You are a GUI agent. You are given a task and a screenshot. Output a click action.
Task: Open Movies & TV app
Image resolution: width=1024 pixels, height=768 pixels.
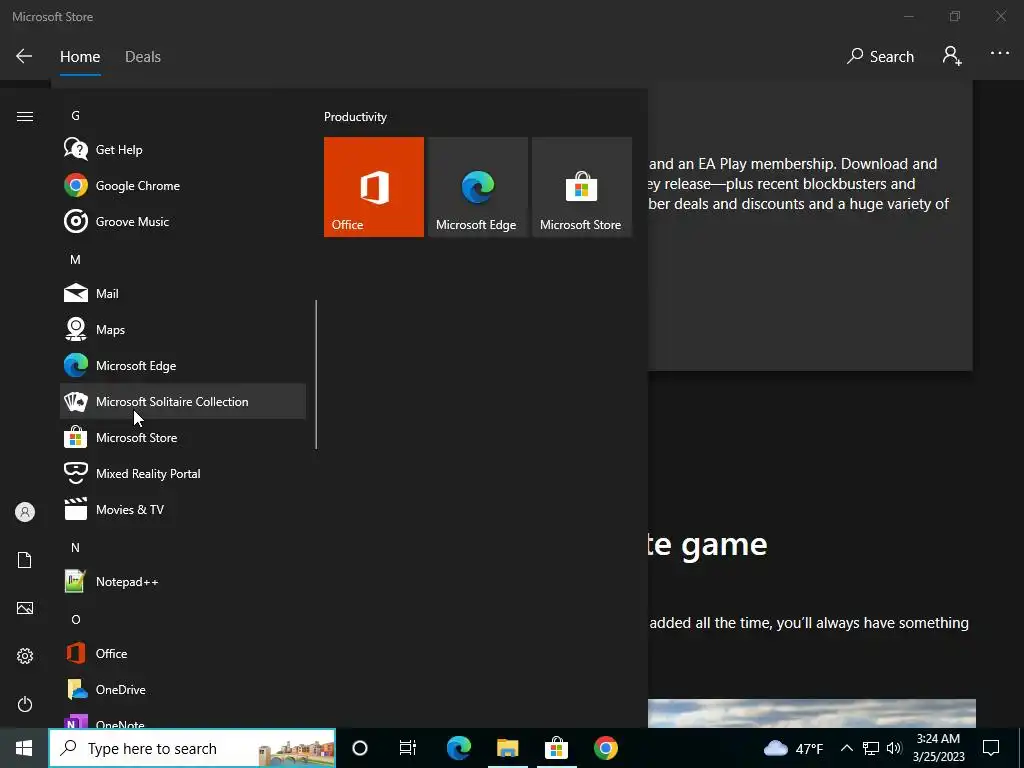coord(183,509)
